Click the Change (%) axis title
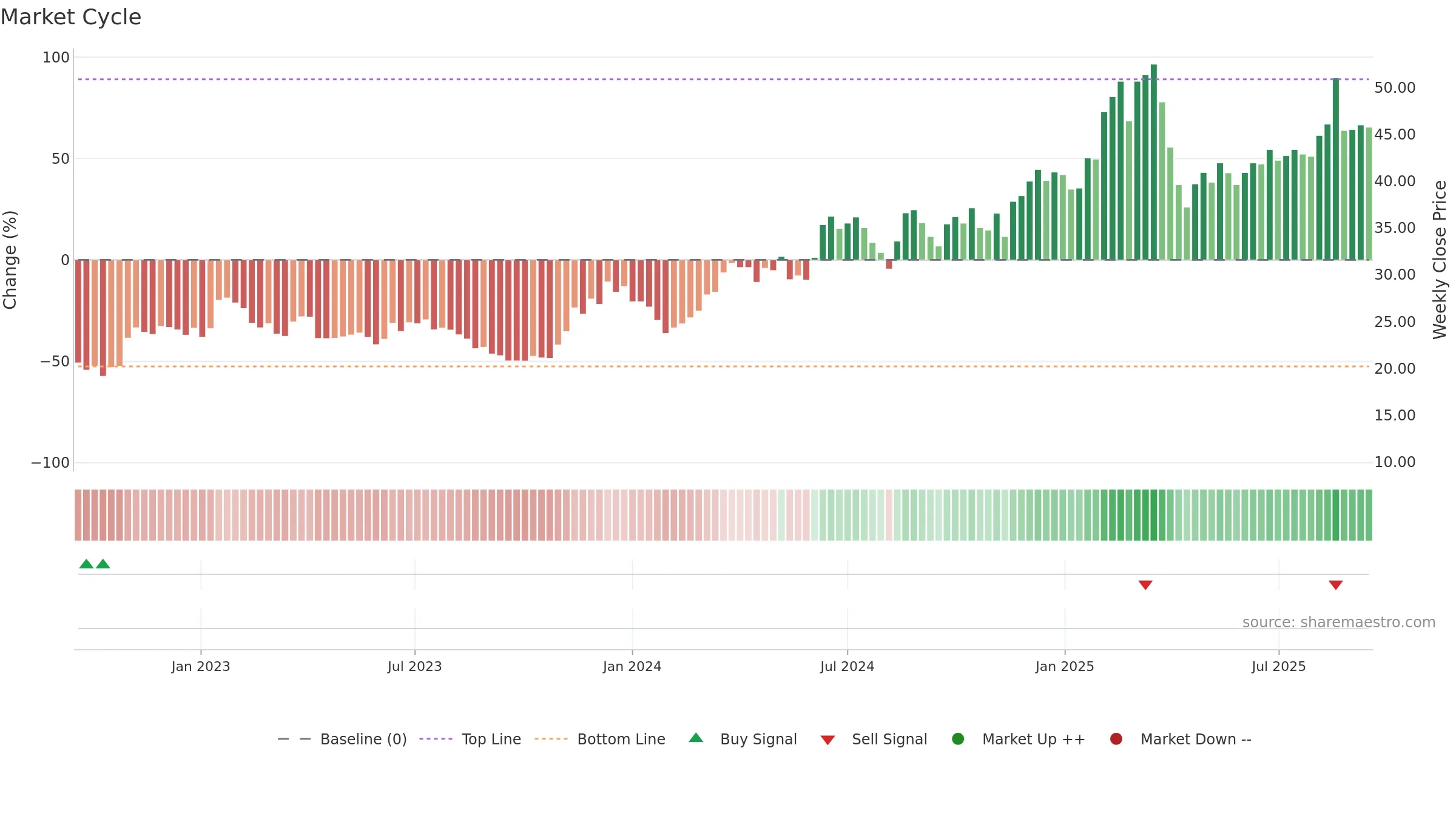The height and width of the screenshot is (819, 1456). tap(10, 260)
